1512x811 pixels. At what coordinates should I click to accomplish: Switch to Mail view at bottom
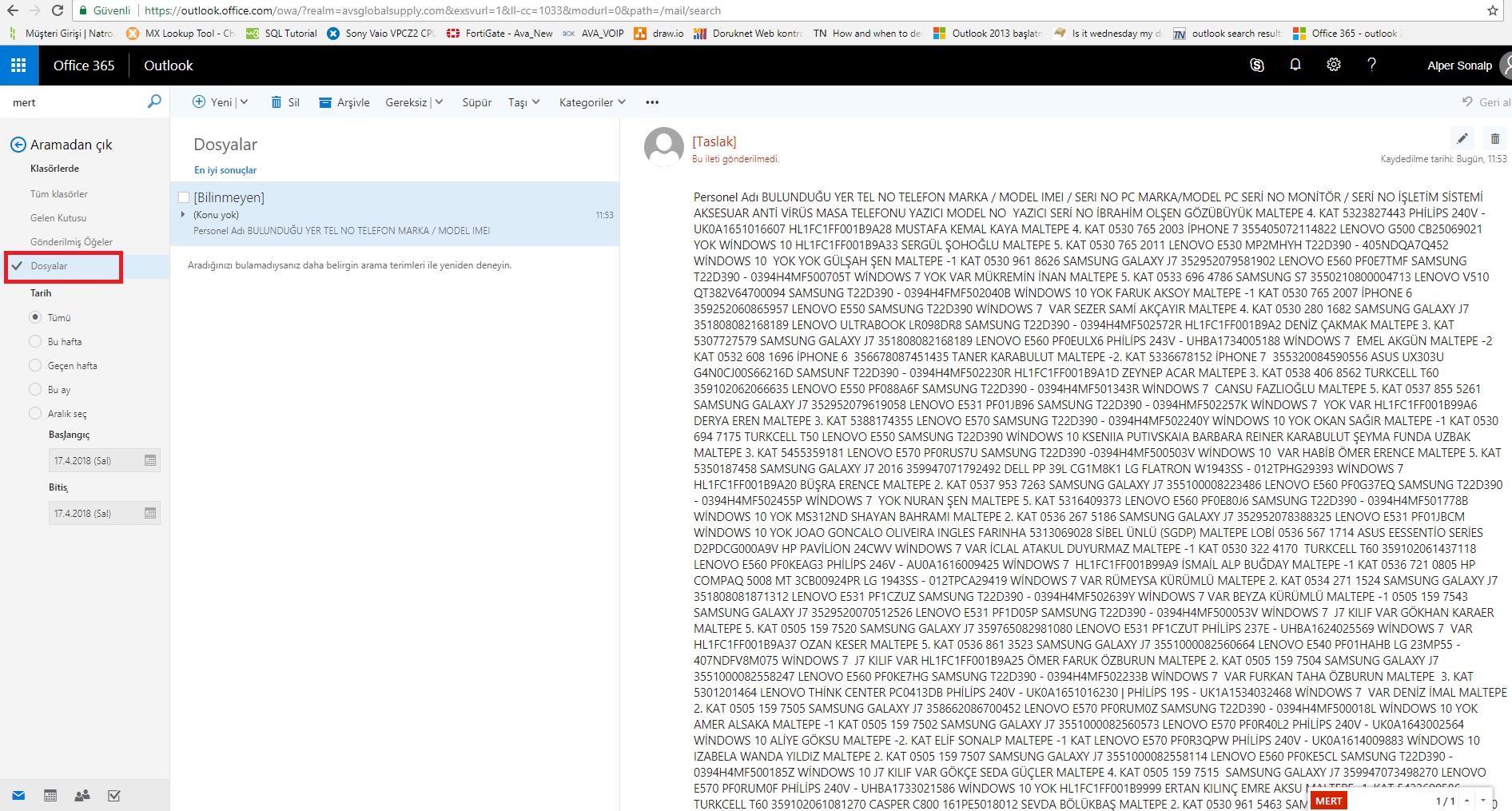tap(18, 796)
